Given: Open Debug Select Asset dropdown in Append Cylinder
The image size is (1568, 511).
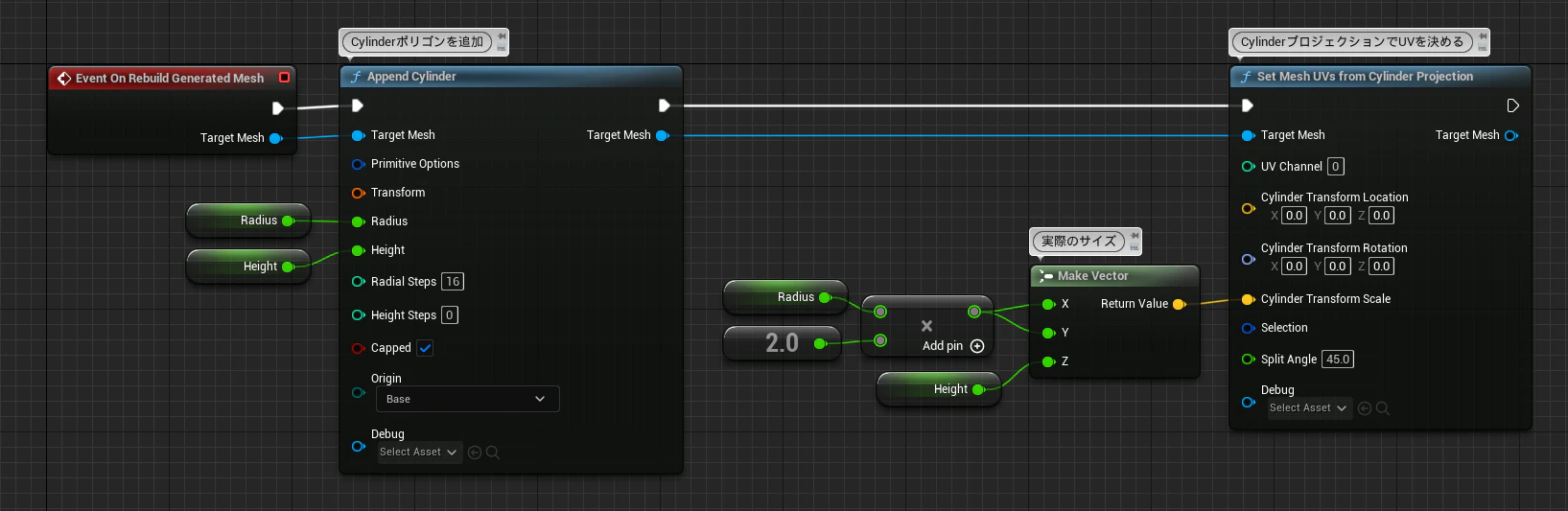Looking at the screenshot, I should tap(418, 452).
